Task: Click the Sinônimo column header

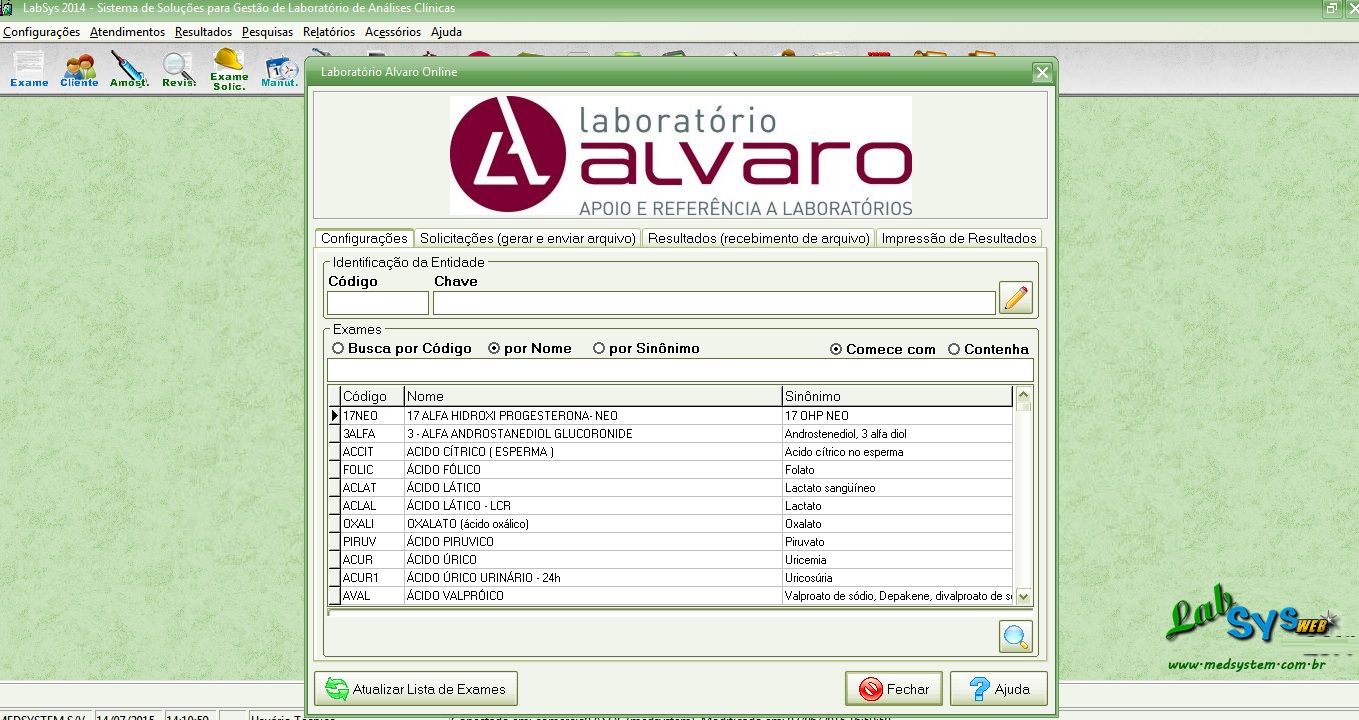Action: tap(897, 397)
